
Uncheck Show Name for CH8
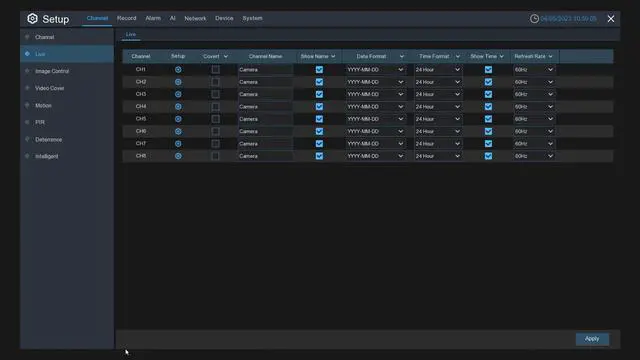pyautogui.click(x=319, y=156)
